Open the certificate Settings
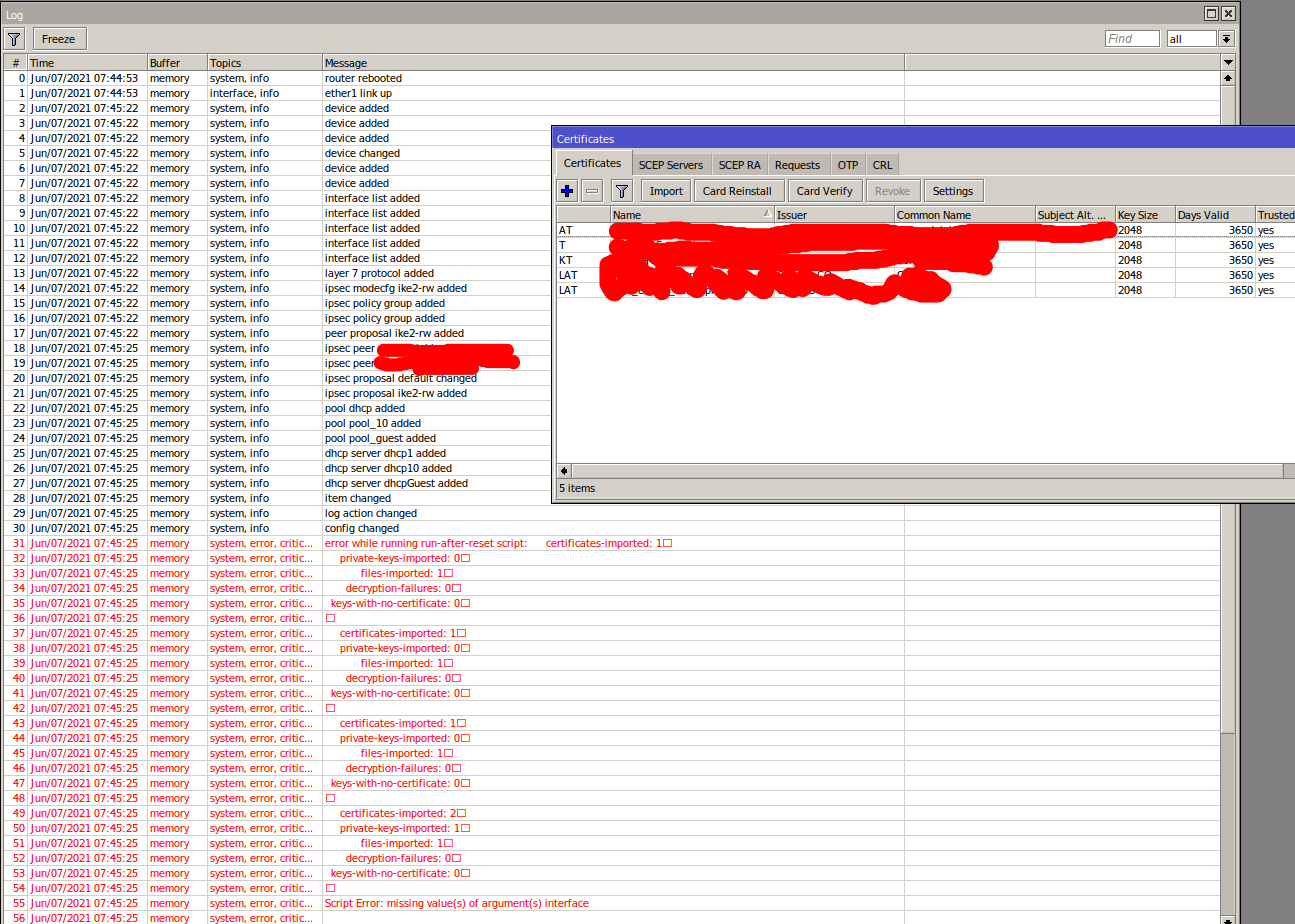Screen dimensions: 1295x924 click(953, 190)
